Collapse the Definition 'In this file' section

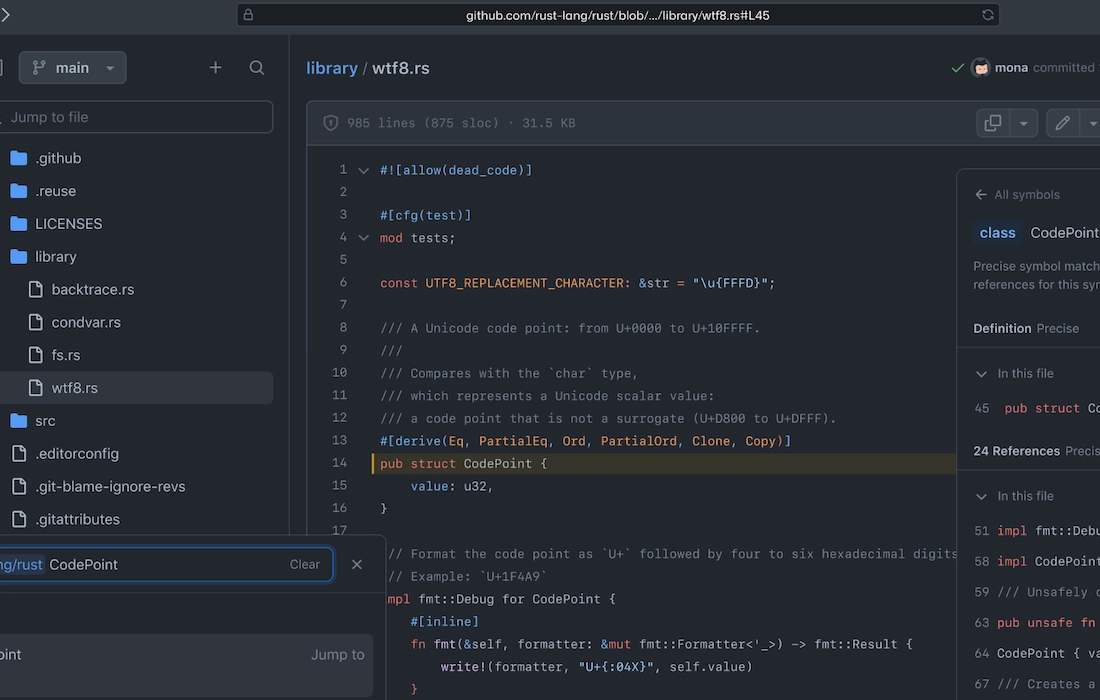click(x=981, y=373)
